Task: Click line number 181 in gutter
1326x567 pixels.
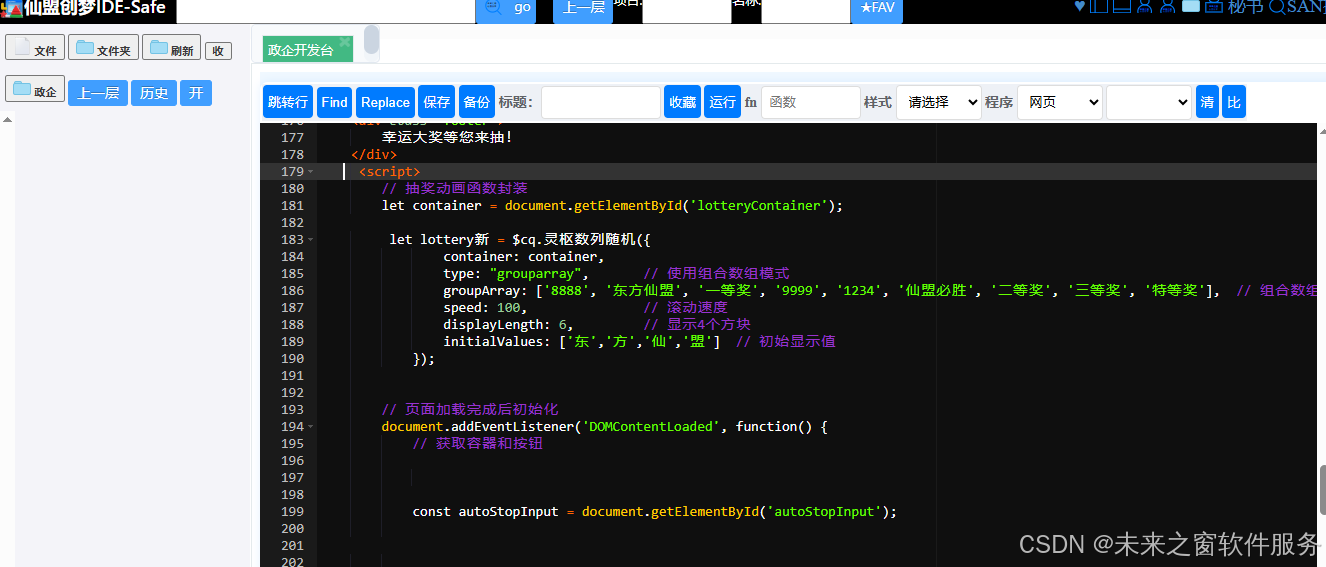Action: point(292,206)
